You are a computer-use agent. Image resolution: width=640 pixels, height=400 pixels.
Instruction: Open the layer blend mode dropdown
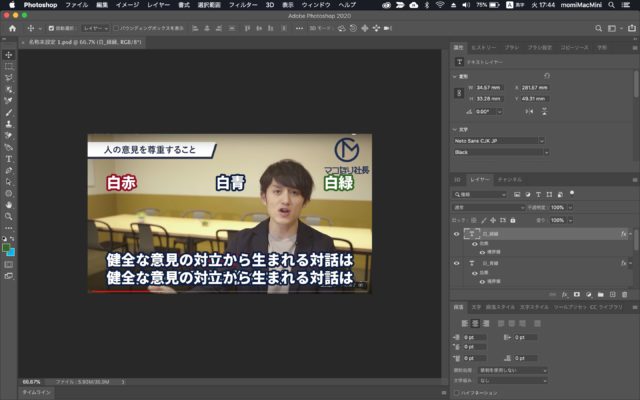(489, 207)
